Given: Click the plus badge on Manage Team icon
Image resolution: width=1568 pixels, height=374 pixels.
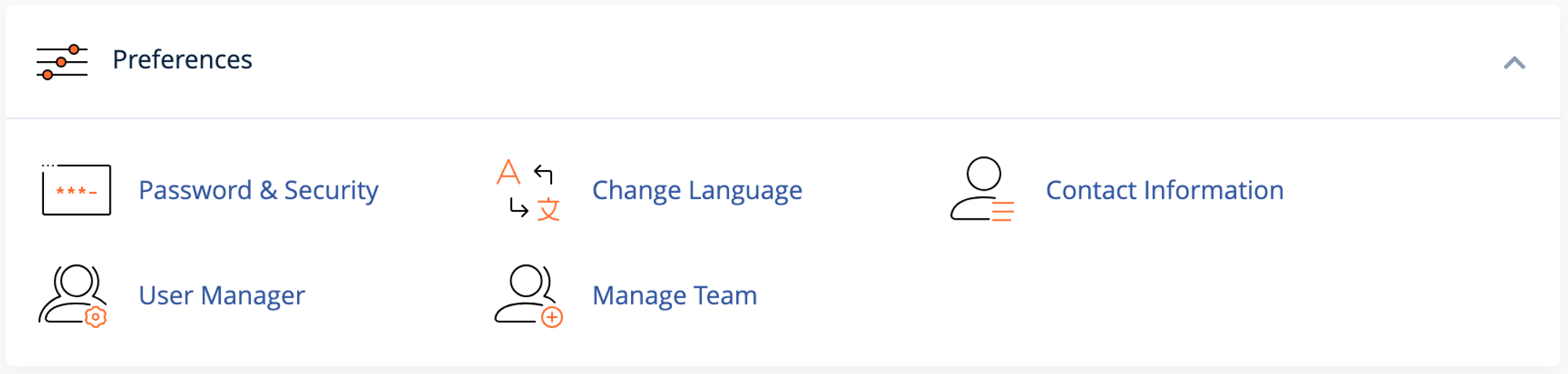Looking at the screenshot, I should pyautogui.click(x=552, y=317).
